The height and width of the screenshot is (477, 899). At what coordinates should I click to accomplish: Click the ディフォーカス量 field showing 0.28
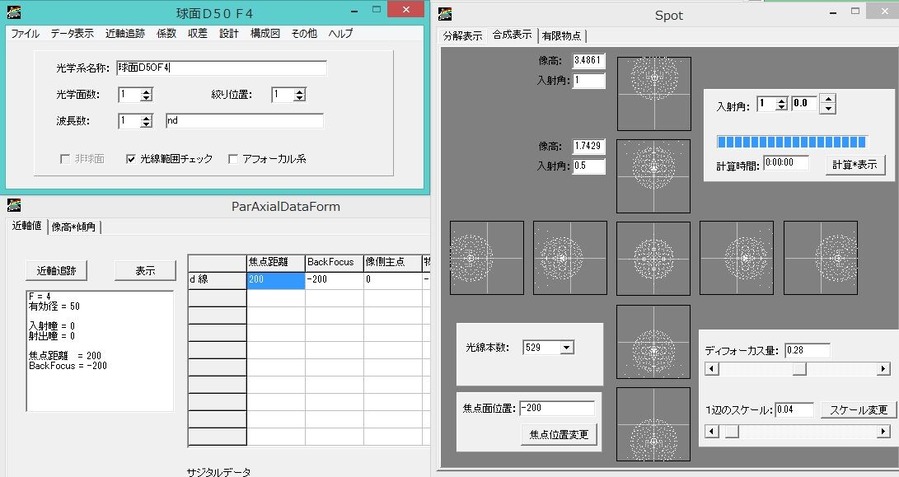pos(807,350)
